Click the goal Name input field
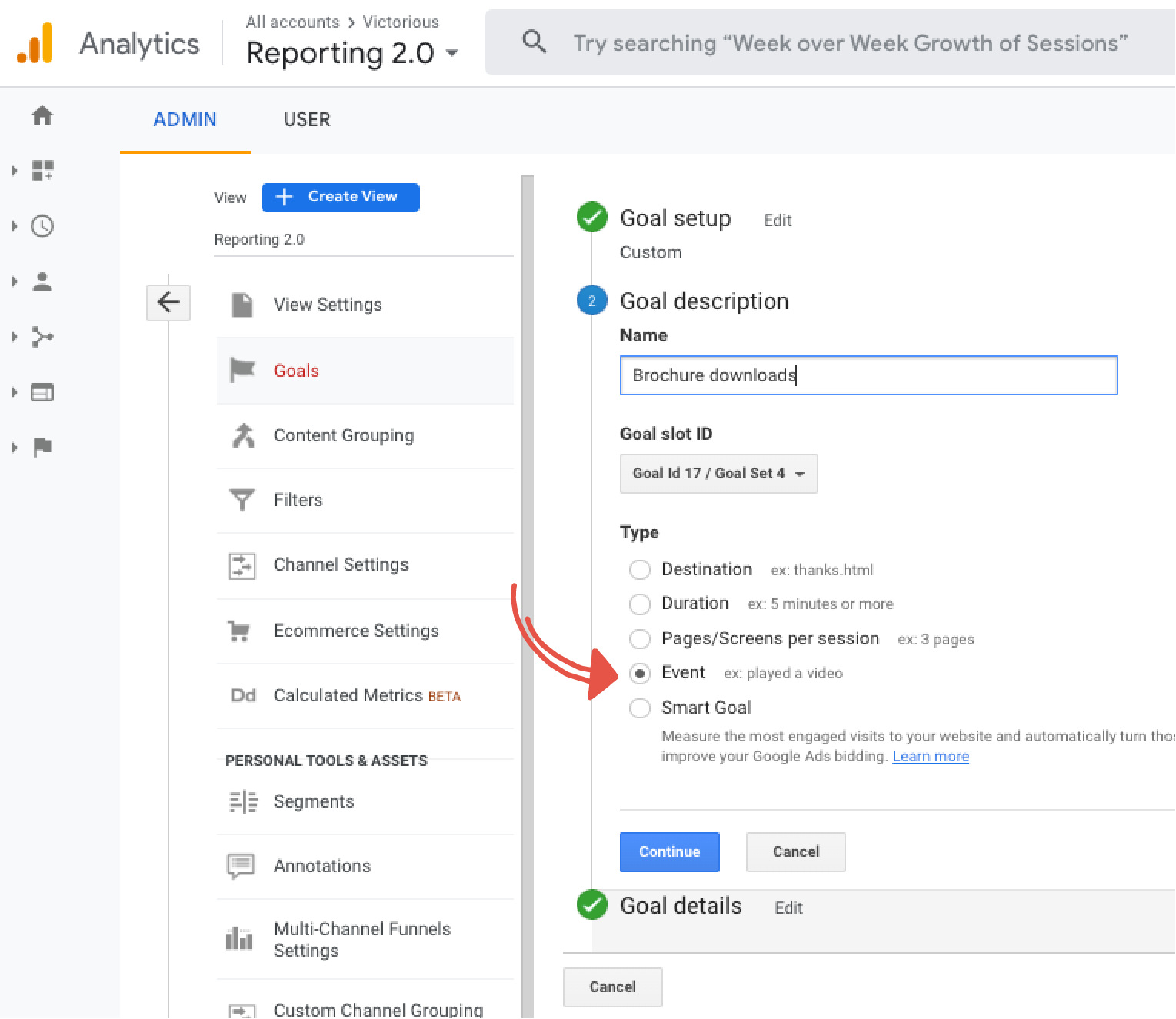 868,375
